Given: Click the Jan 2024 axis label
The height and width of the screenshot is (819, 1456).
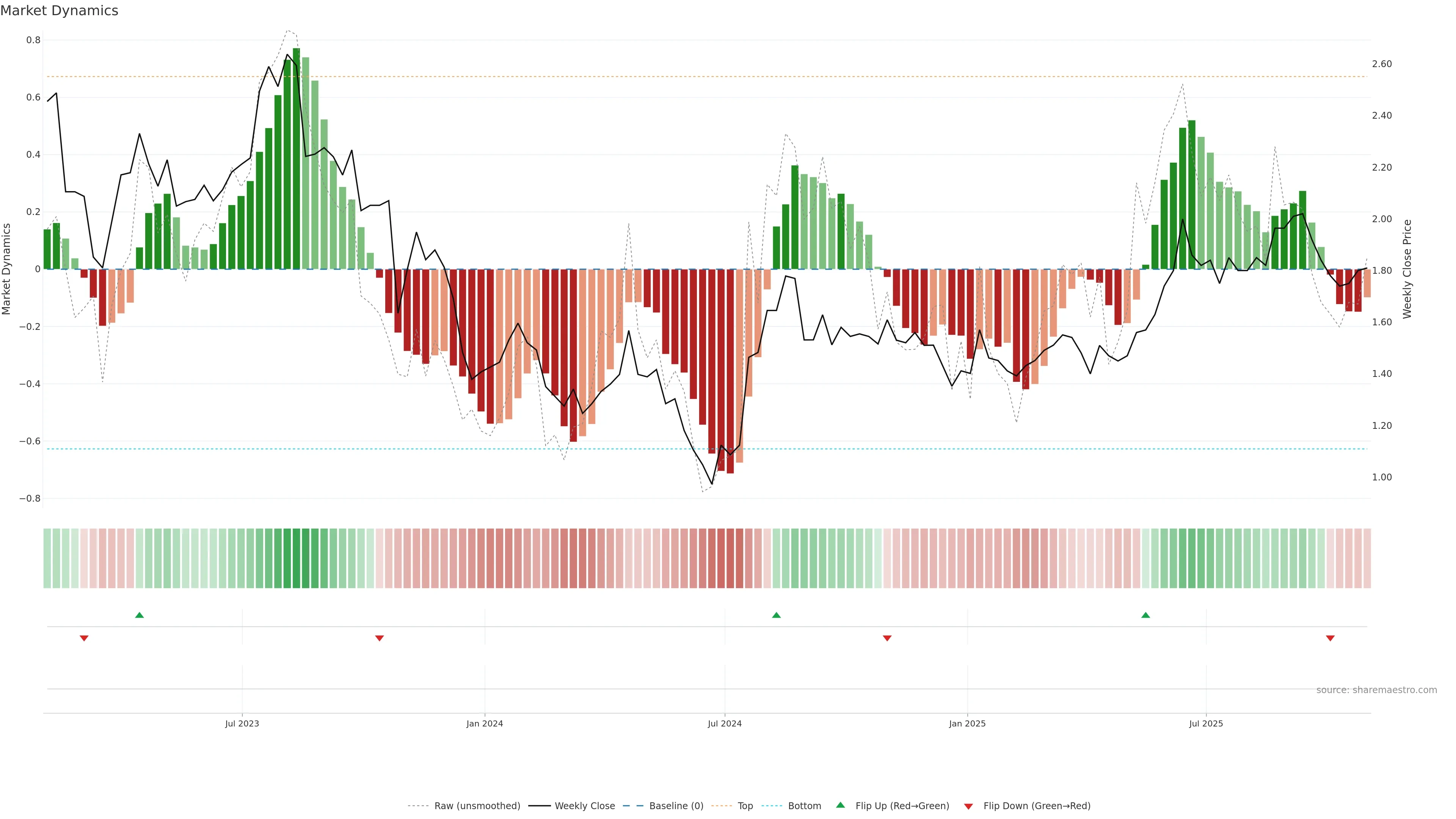Looking at the screenshot, I should pos(485,723).
